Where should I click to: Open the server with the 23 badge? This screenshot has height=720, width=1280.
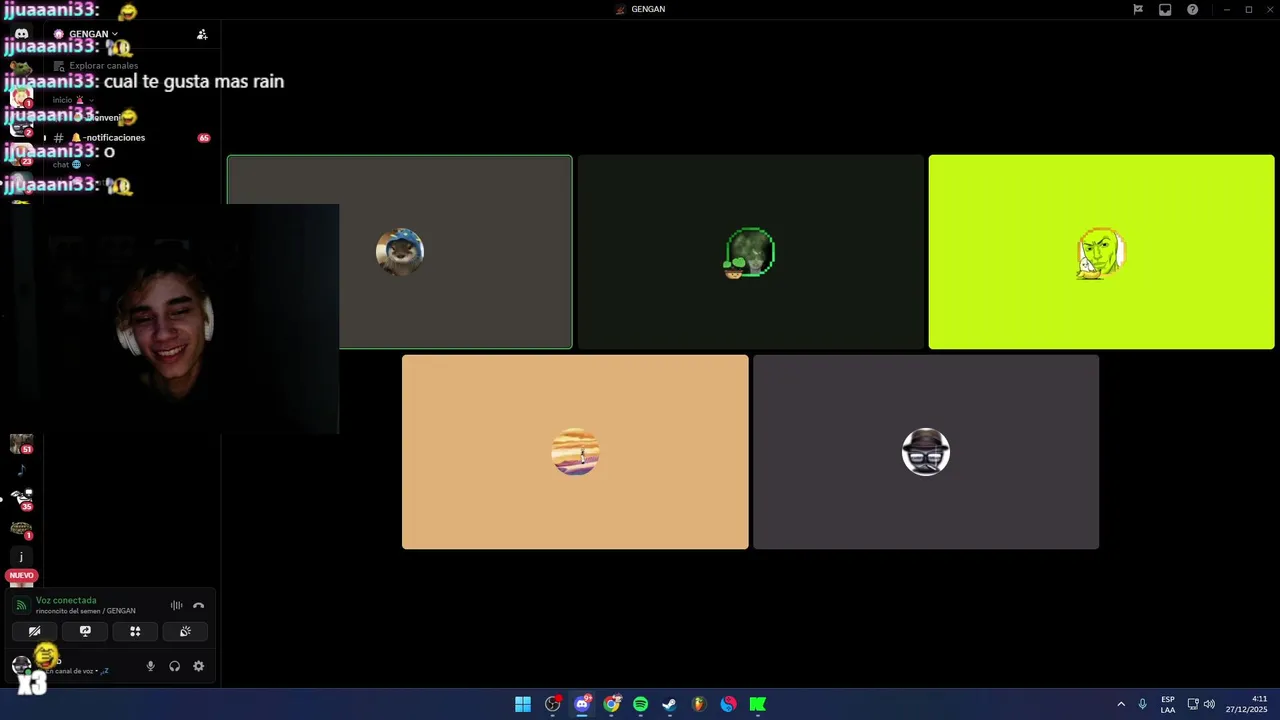click(21, 153)
